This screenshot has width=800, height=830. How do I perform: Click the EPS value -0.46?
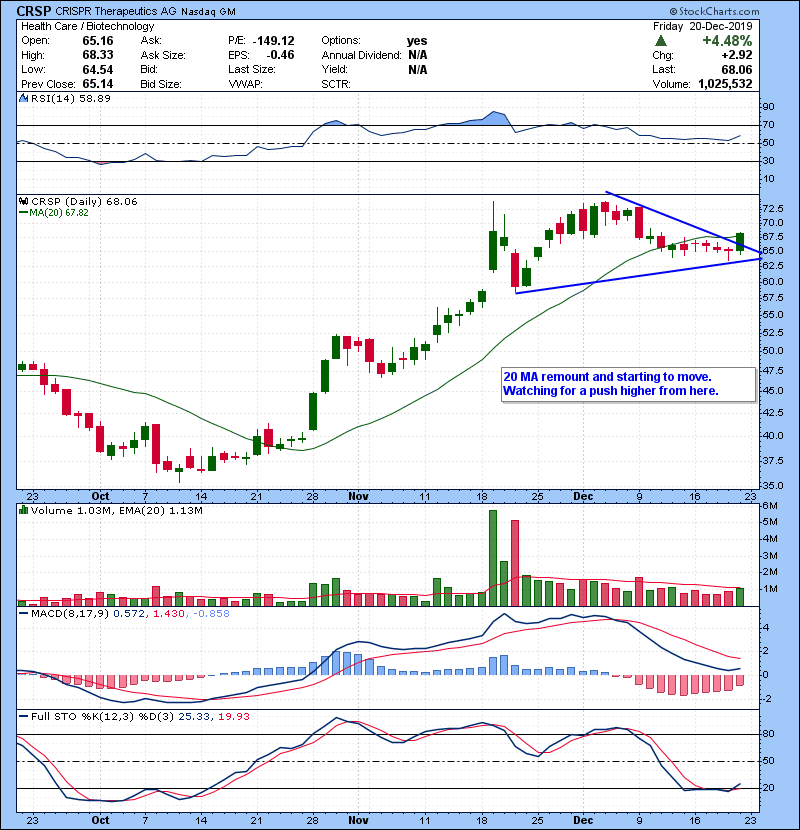280,55
